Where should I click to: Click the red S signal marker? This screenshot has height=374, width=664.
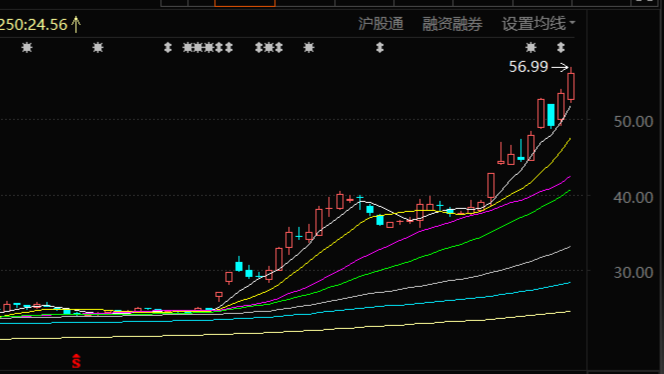pyautogui.click(x=76, y=361)
